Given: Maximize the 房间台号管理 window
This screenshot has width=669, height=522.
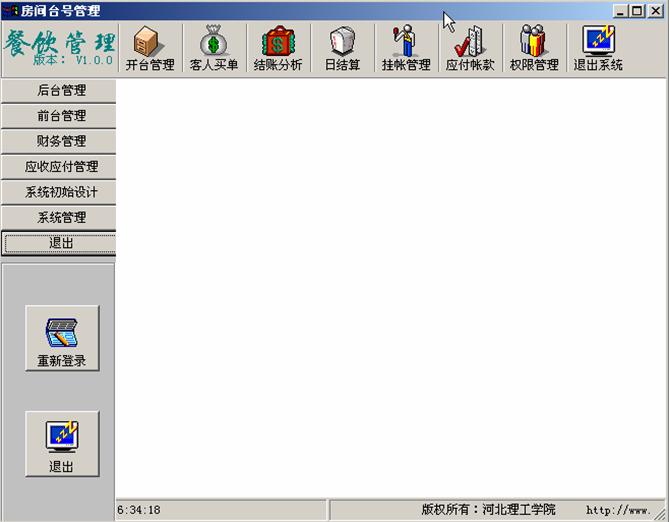Looking at the screenshot, I should pyautogui.click(x=637, y=11).
